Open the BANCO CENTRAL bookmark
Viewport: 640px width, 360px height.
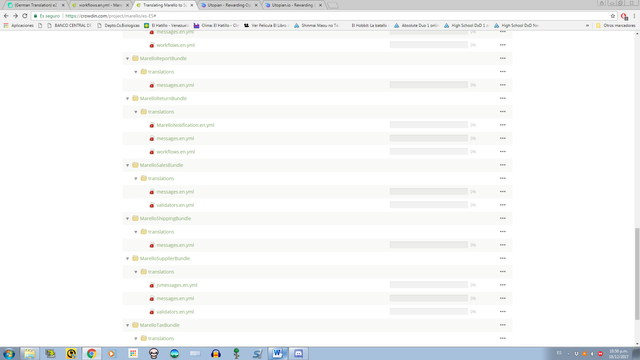tap(69, 25)
